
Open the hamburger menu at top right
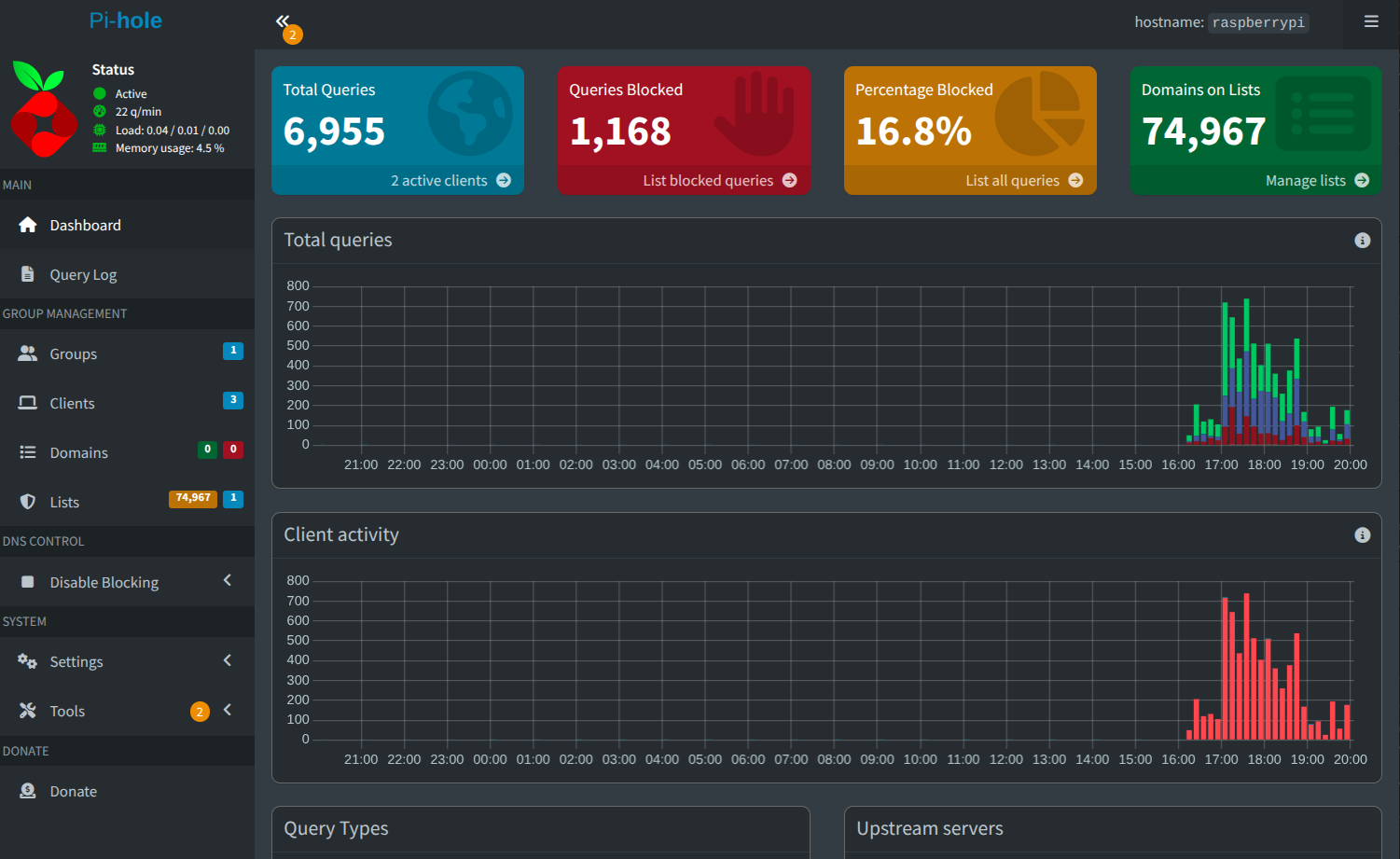(x=1370, y=21)
